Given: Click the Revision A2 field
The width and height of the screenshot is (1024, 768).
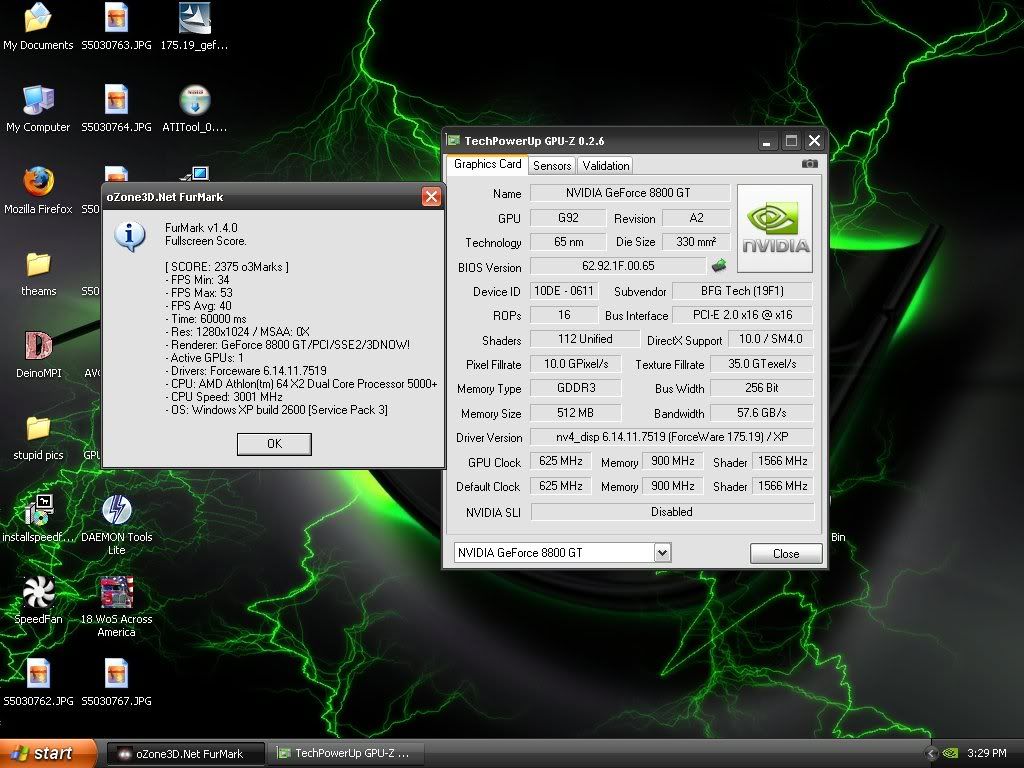Looking at the screenshot, I should tap(696, 217).
